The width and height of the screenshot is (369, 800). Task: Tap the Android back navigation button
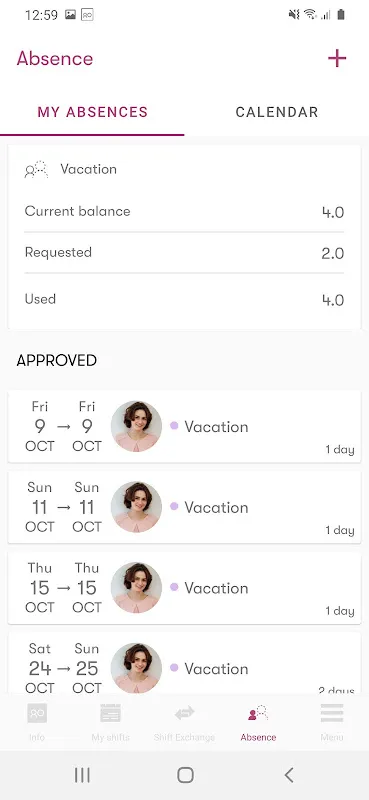pyautogui.click(x=289, y=775)
